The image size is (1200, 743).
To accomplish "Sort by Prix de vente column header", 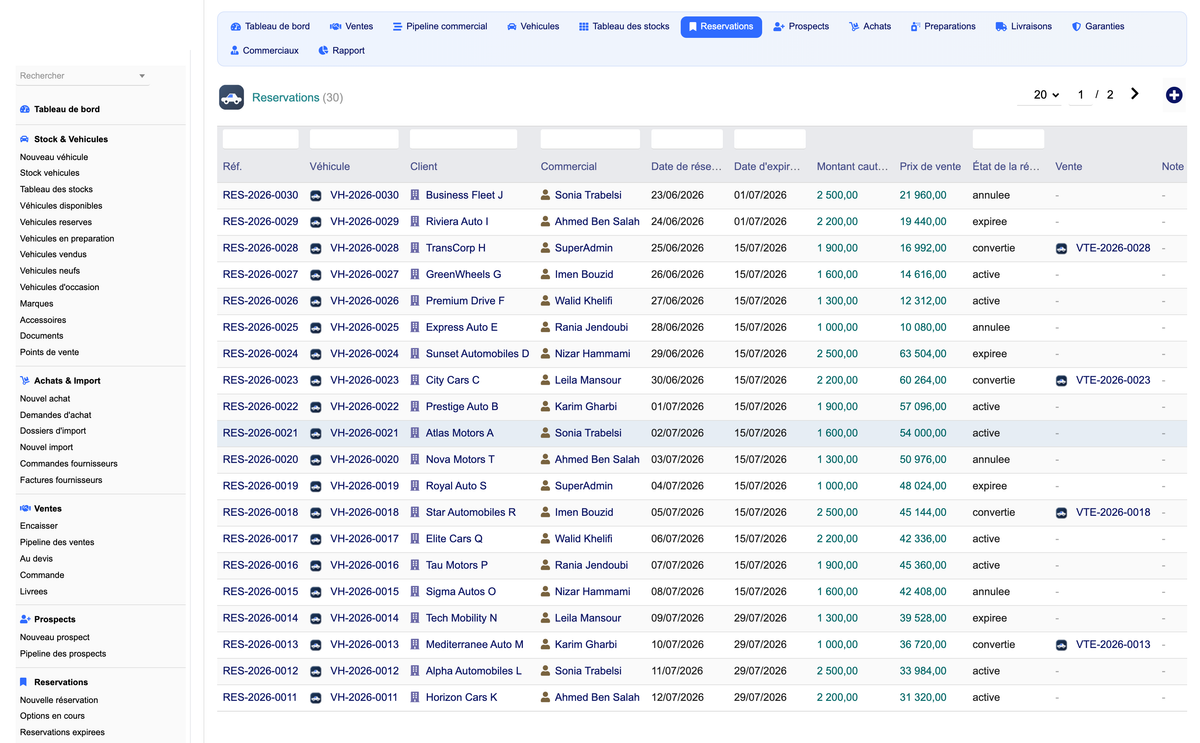I will point(930,167).
